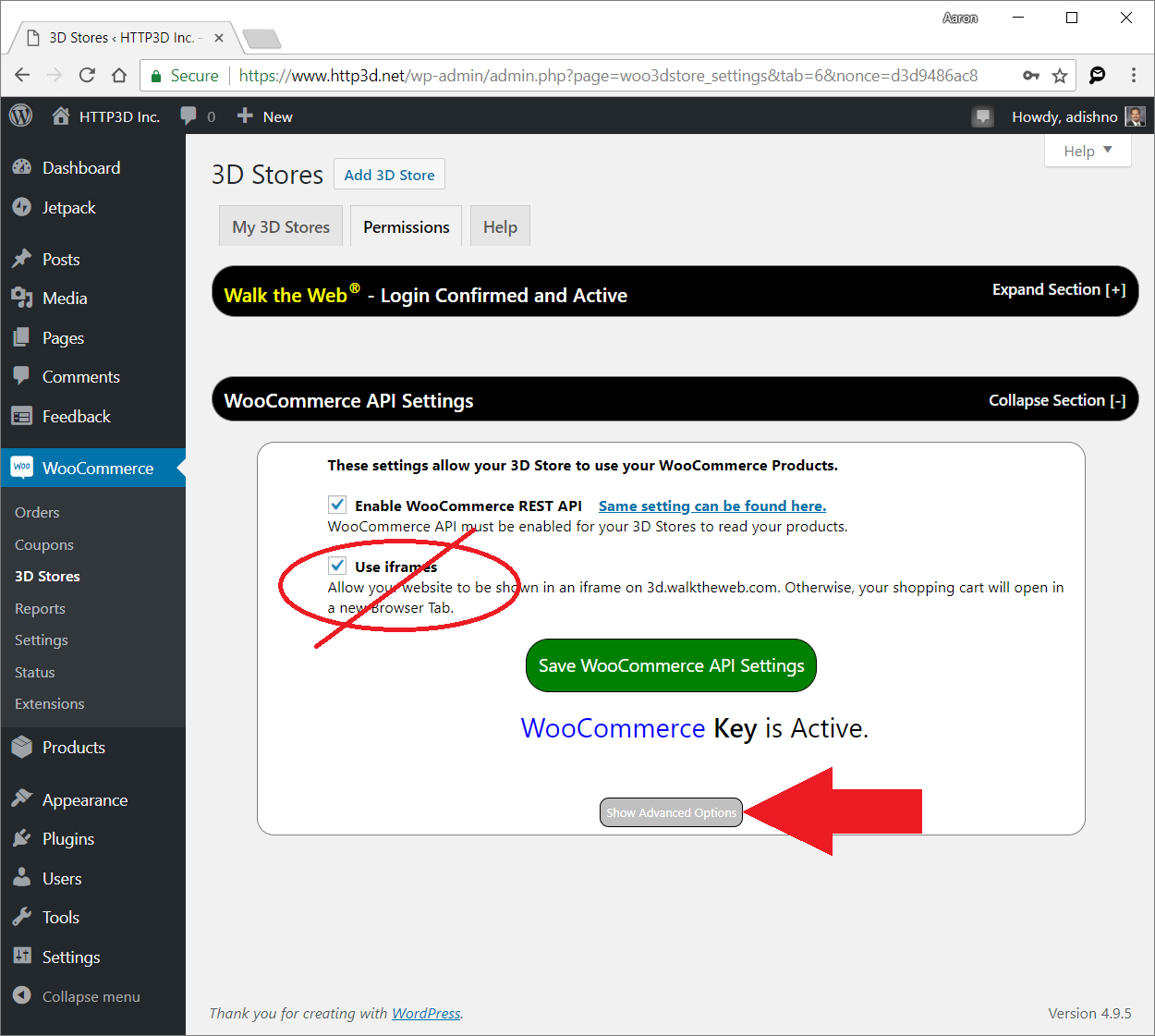The width and height of the screenshot is (1155, 1036).
Task: Collapse the admin menu
Action: click(x=92, y=996)
